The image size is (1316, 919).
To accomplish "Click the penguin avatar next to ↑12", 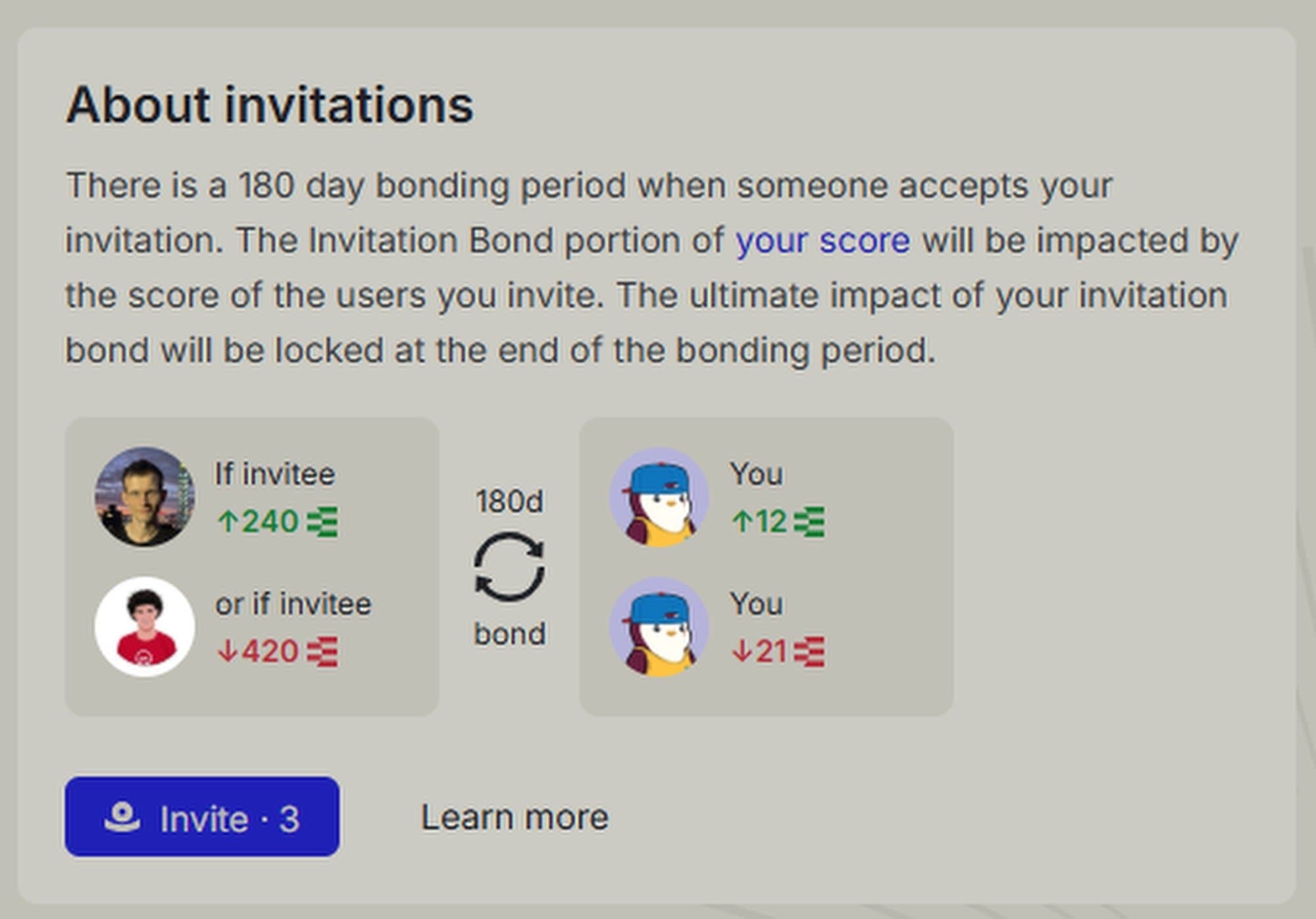I will (x=659, y=497).
